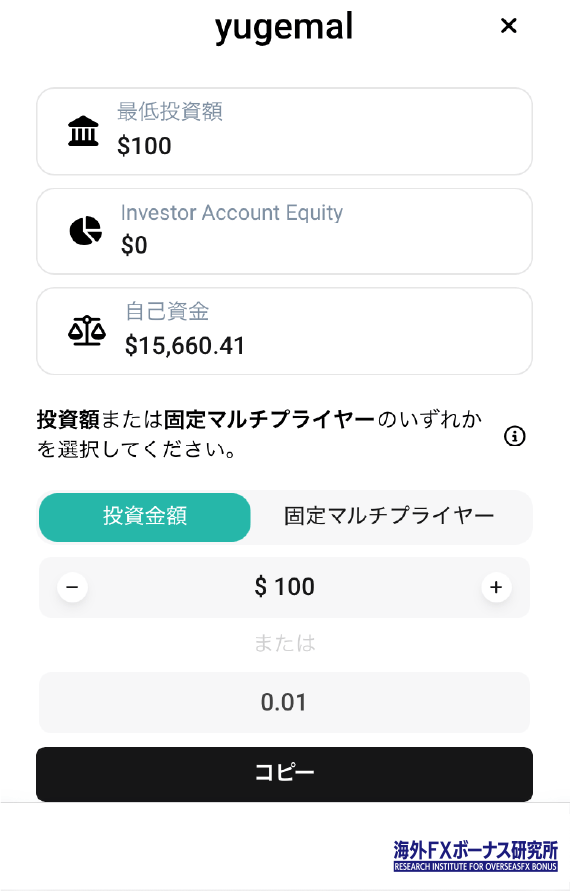Select the 自己資金 $15,660.41 card
The height and width of the screenshot is (891, 570).
284,331
